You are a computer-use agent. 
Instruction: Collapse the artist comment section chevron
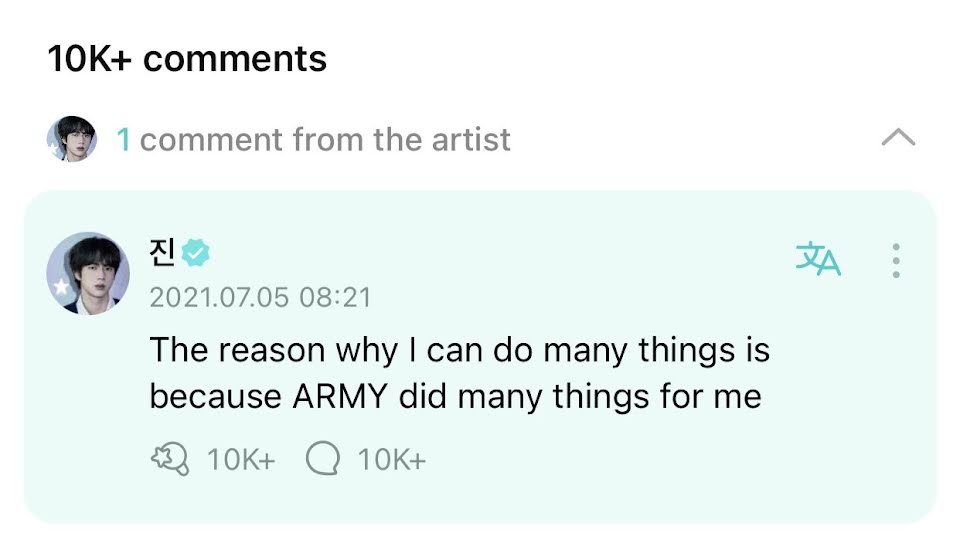(898, 139)
